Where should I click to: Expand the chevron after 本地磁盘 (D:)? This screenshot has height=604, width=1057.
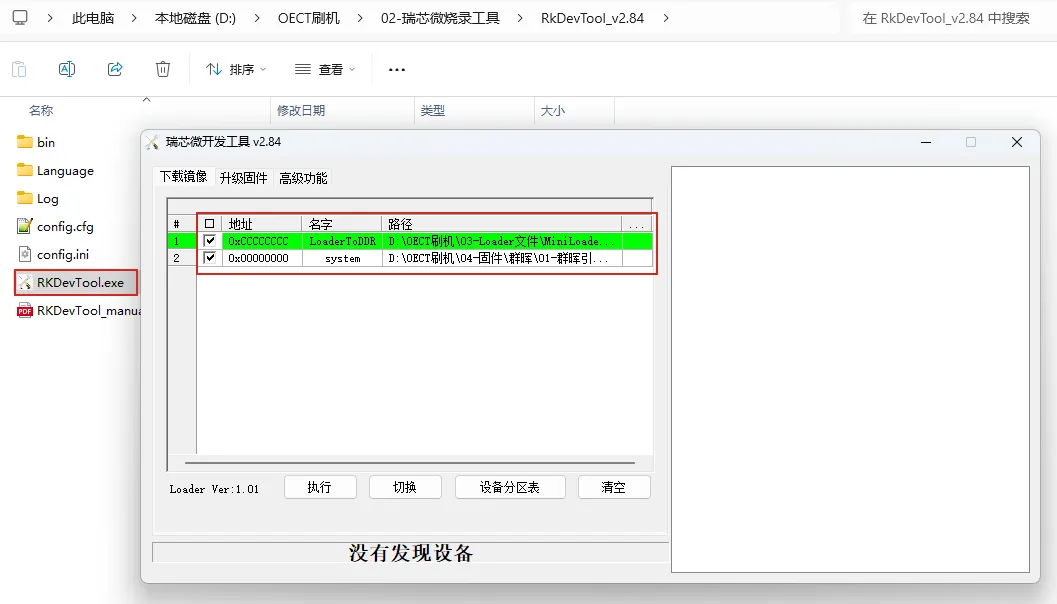(257, 18)
